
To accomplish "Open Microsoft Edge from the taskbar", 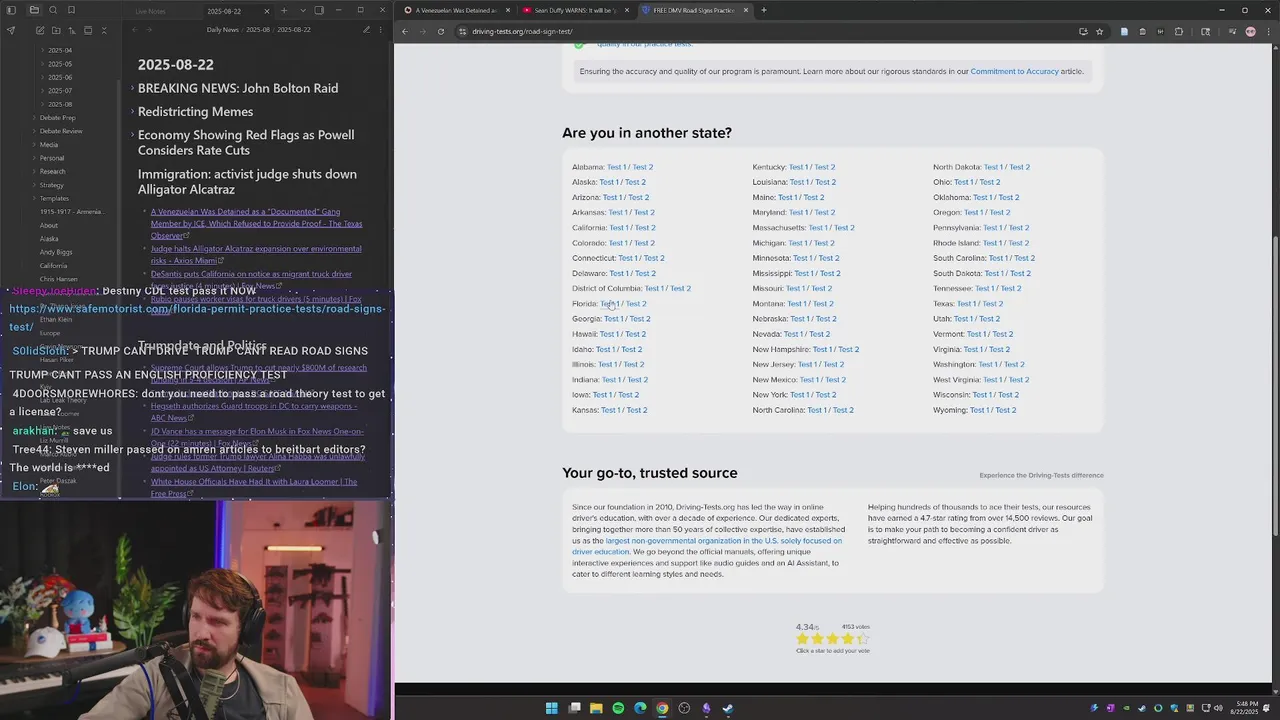I will coord(640,708).
